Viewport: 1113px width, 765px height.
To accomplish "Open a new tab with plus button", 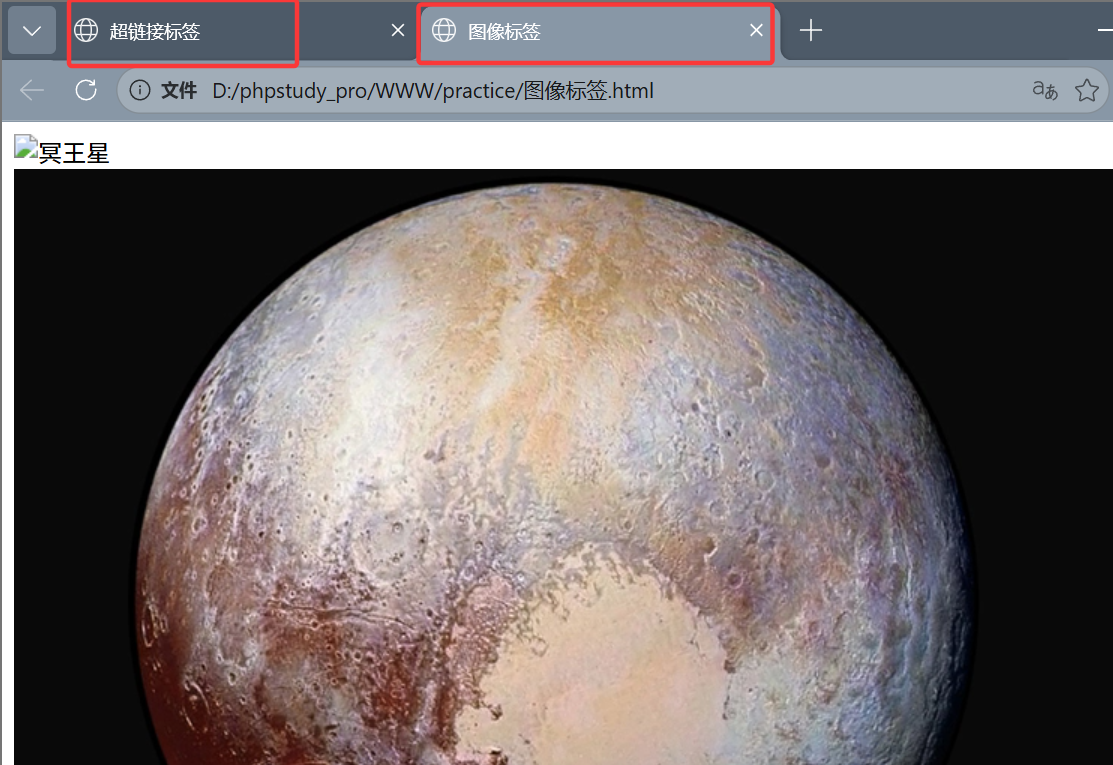I will point(811,31).
